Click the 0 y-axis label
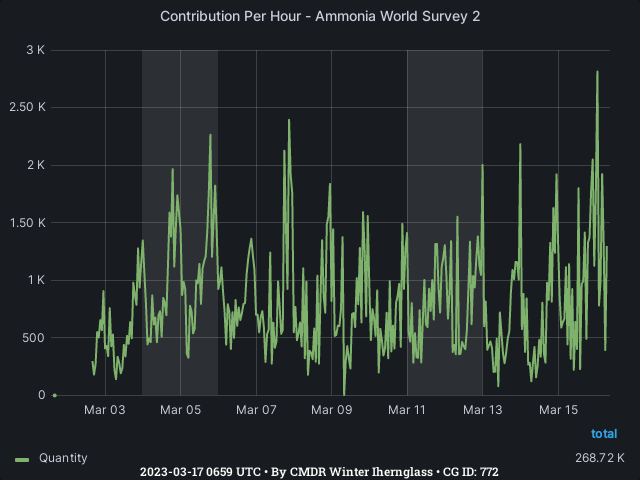Screen dimensions: 640x480 click(x=42, y=395)
